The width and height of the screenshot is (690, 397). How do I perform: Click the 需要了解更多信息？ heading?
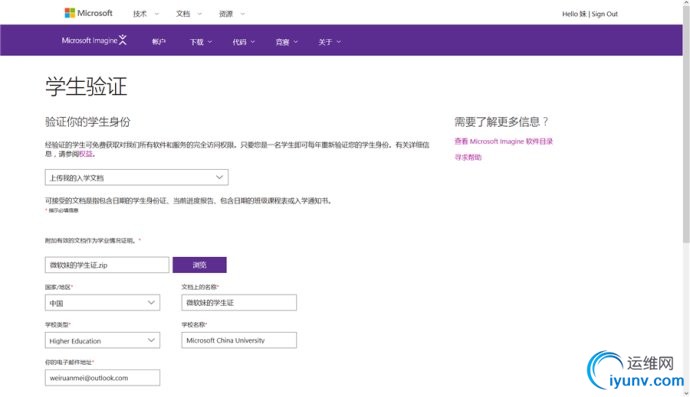point(502,122)
